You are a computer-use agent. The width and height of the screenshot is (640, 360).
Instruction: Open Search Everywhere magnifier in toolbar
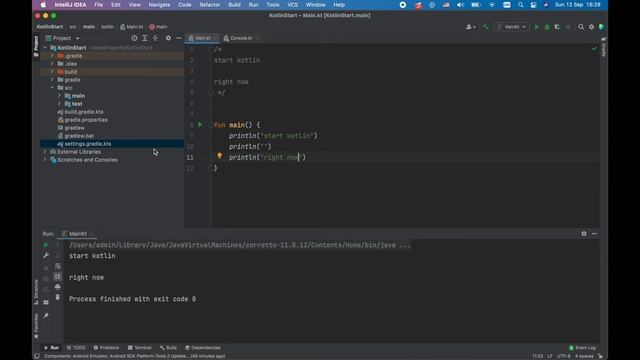[x=581, y=27]
